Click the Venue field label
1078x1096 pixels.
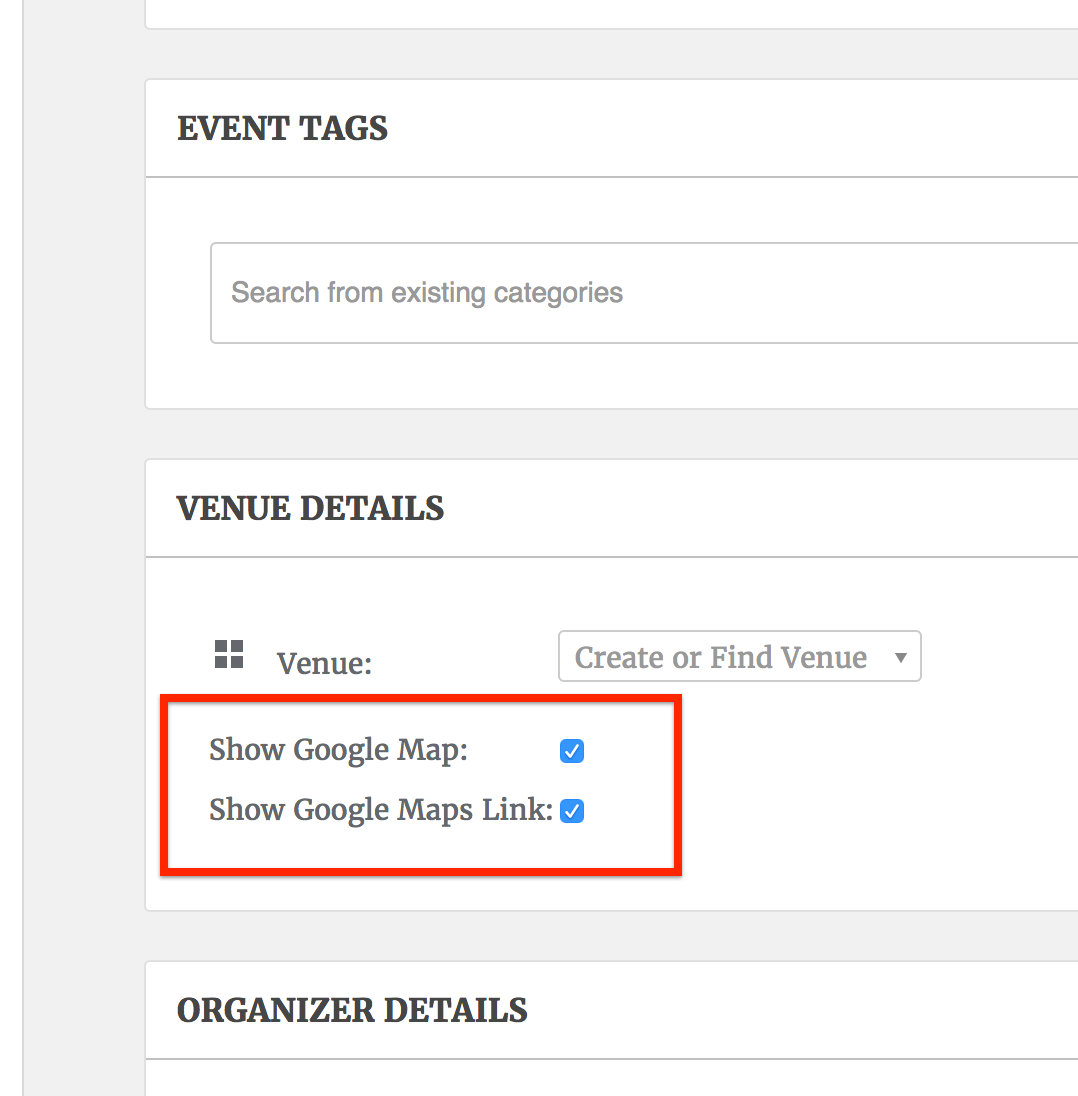click(x=324, y=663)
